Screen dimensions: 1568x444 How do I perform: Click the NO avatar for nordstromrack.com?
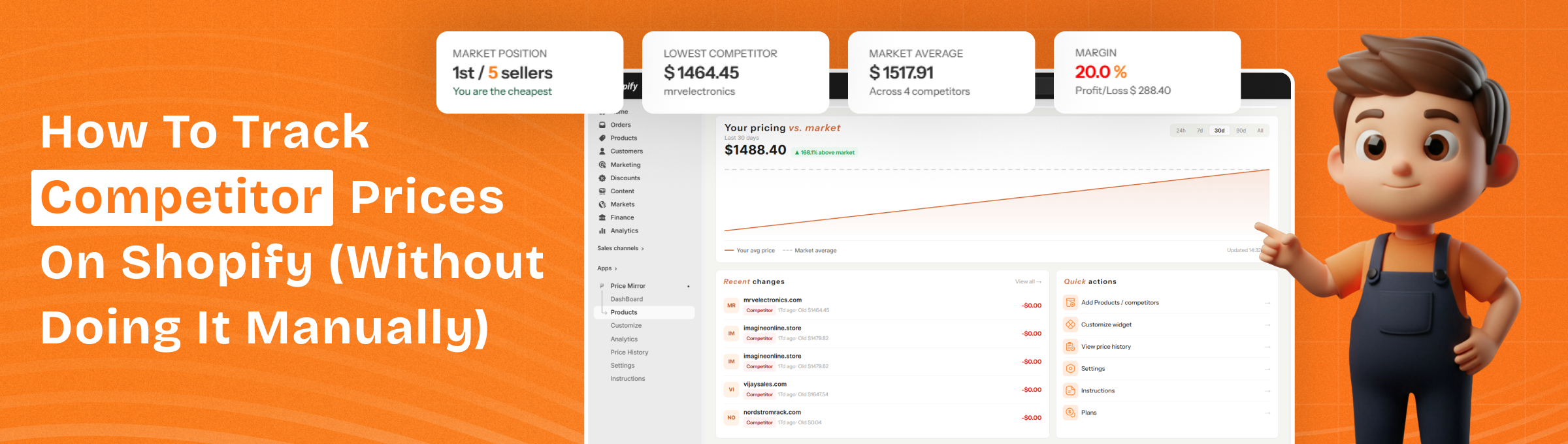[x=731, y=418]
